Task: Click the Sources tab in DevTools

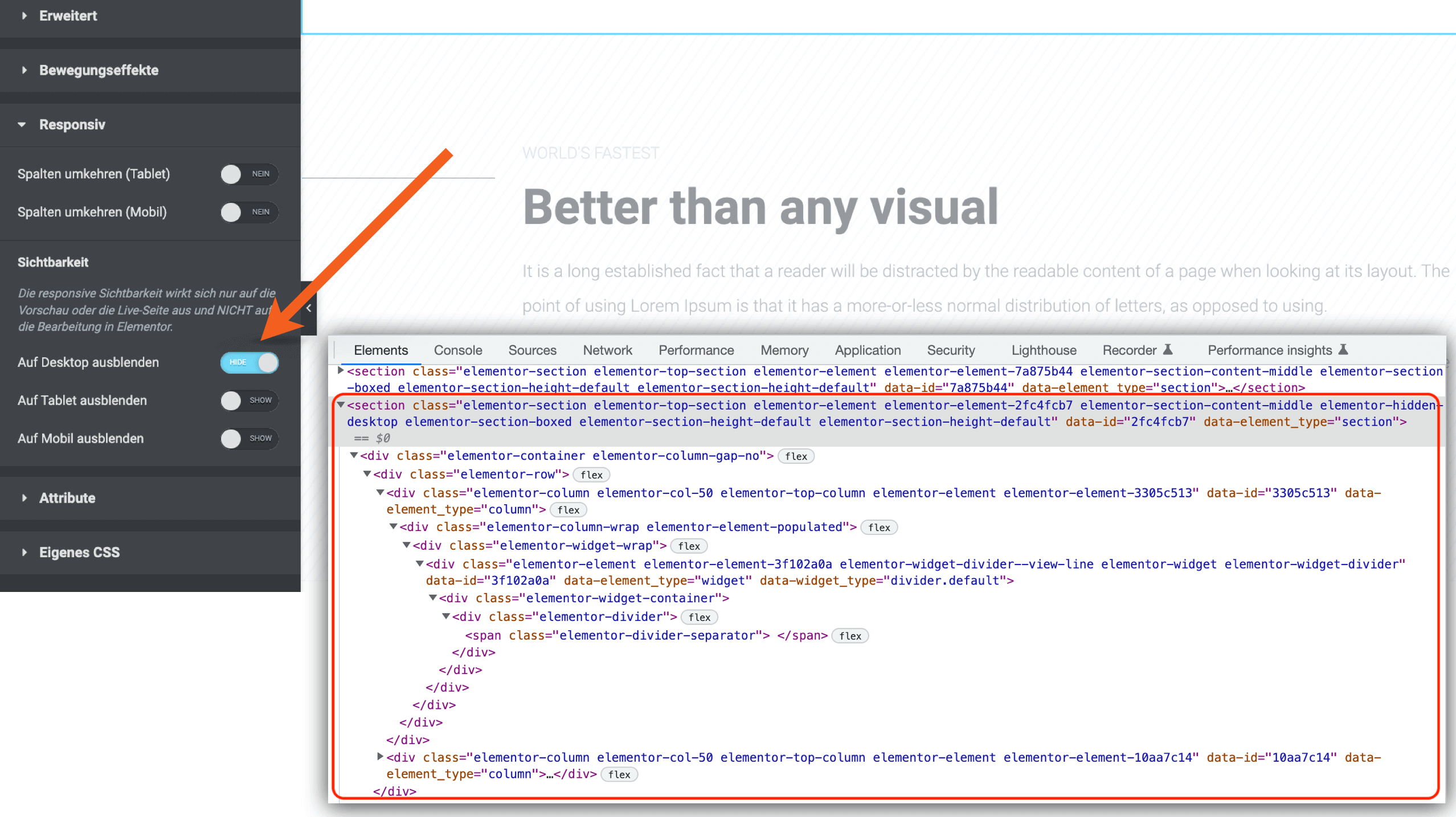Action: coord(531,350)
